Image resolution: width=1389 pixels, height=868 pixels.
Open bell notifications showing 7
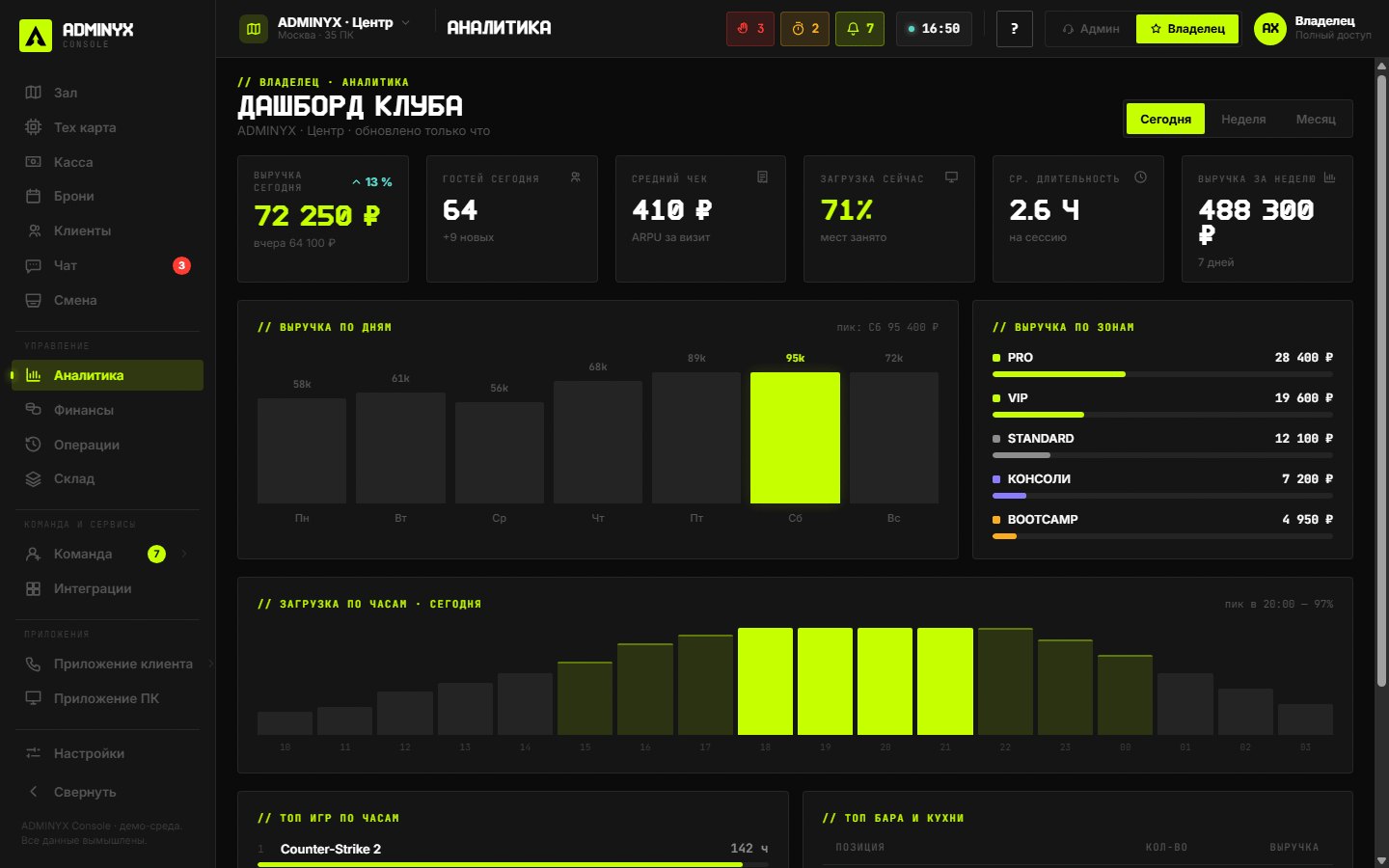point(859,29)
